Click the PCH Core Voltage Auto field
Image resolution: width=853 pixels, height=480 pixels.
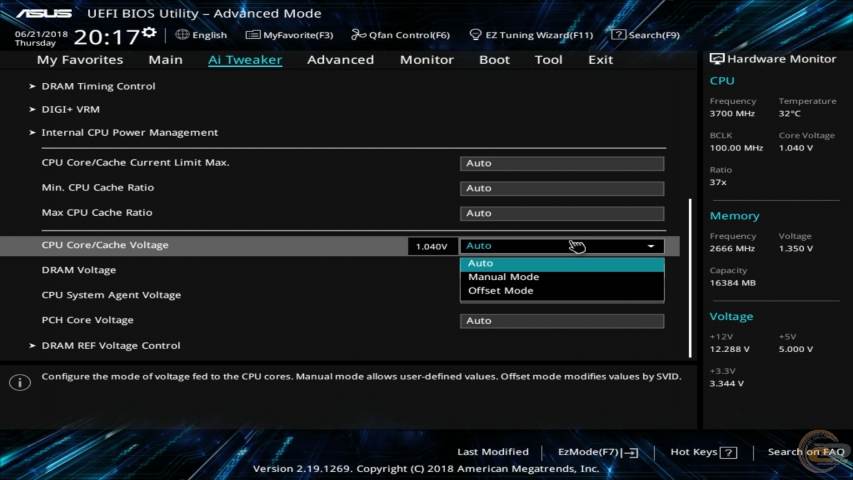click(x=562, y=321)
